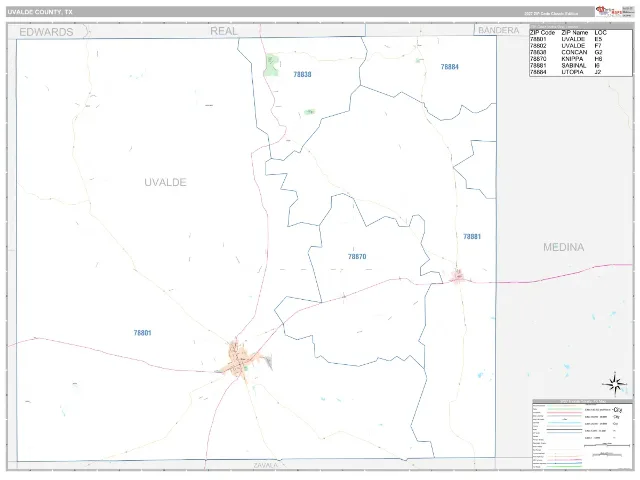
Task: Click the 'LOC' column header in the table
Action: pos(600,33)
